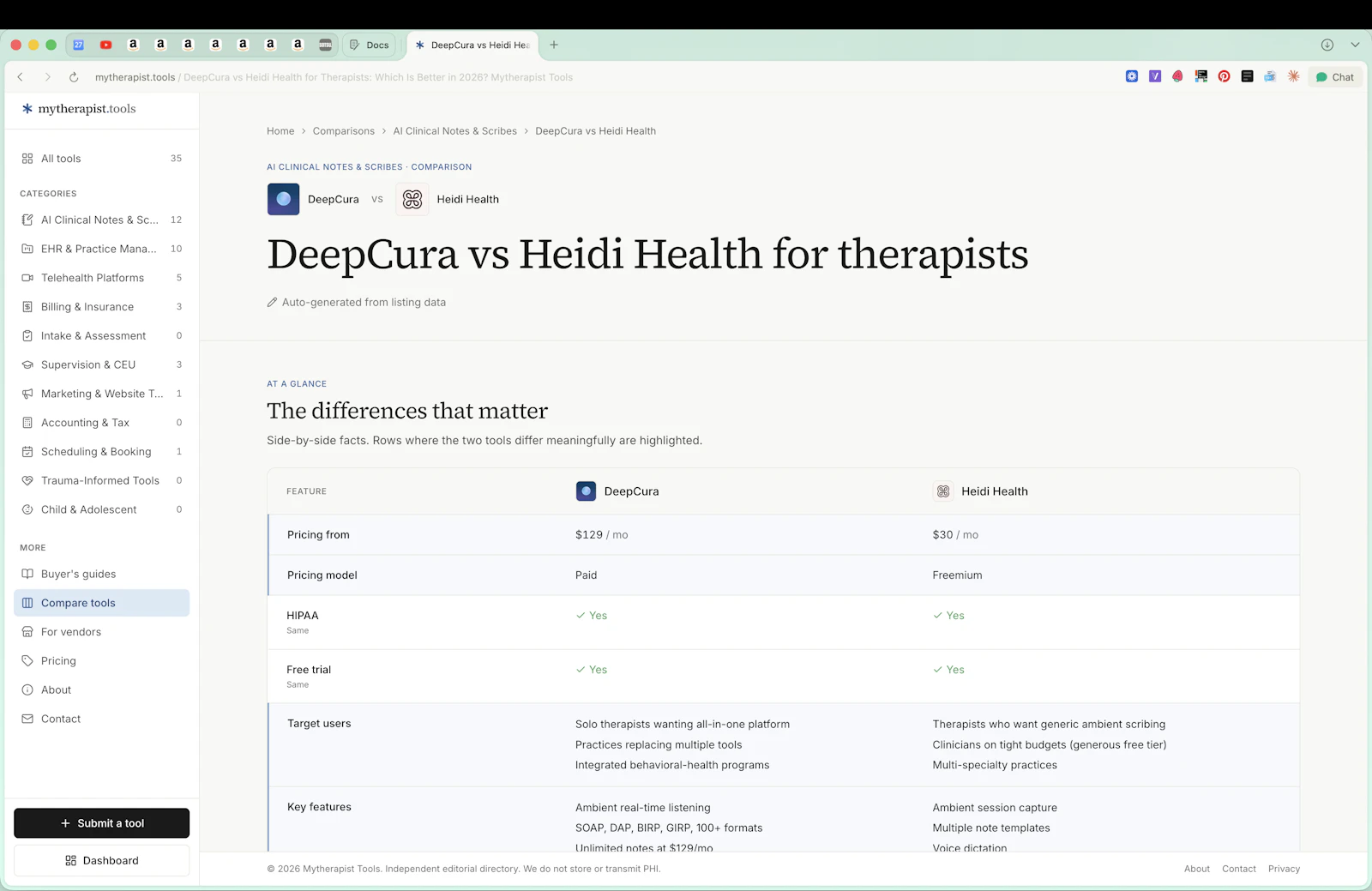Click the Heidi Health logo next to the vs label
The height and width of the screenshot is (891, 1372).
click(412, 199)
